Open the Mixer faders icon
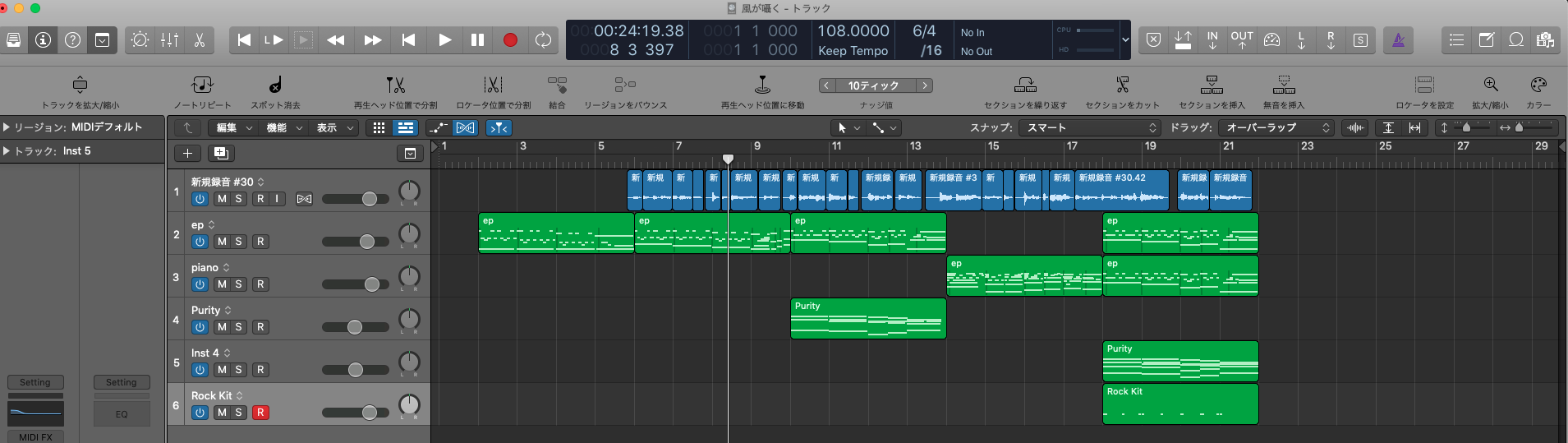 (170, 39)
